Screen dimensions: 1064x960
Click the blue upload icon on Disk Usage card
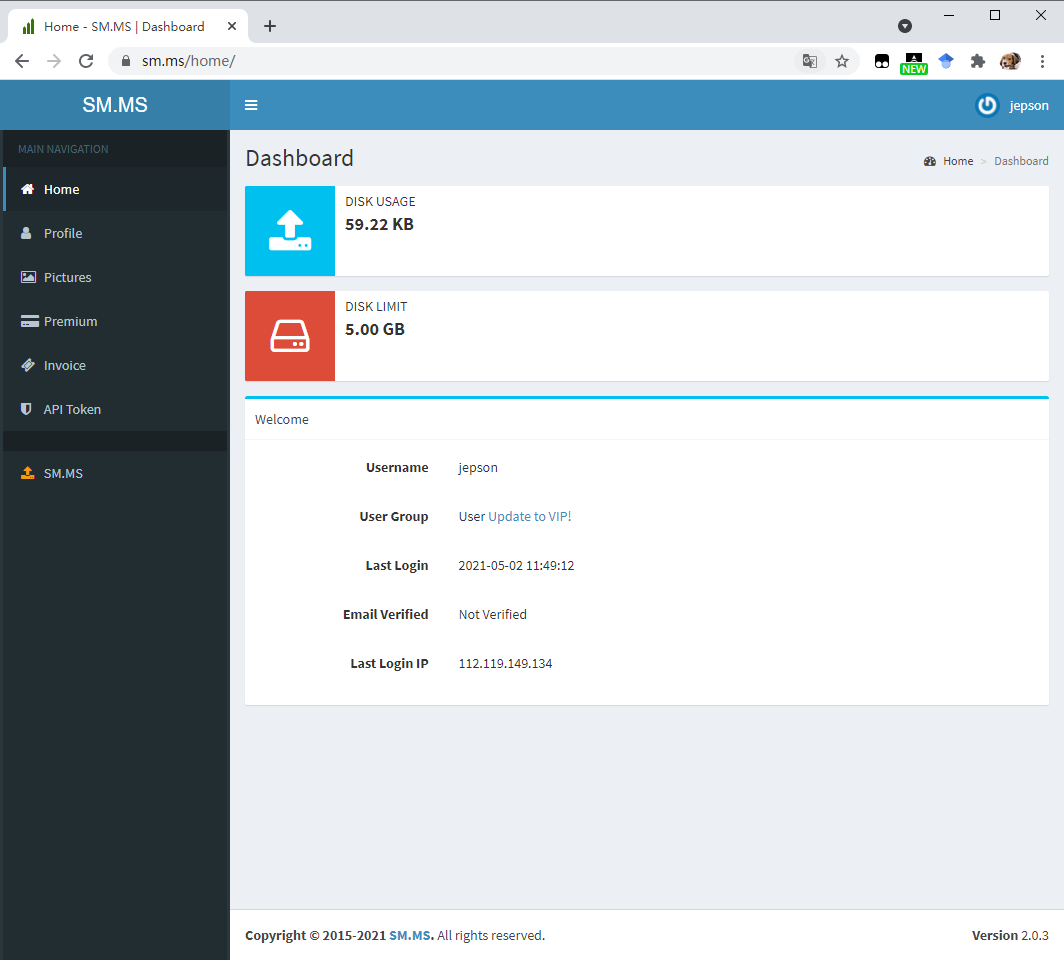pos(290,231)
